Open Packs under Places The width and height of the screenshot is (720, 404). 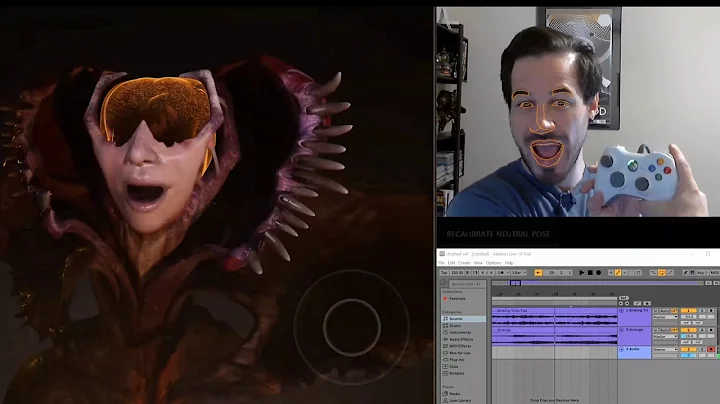click(x=455, y=394)
